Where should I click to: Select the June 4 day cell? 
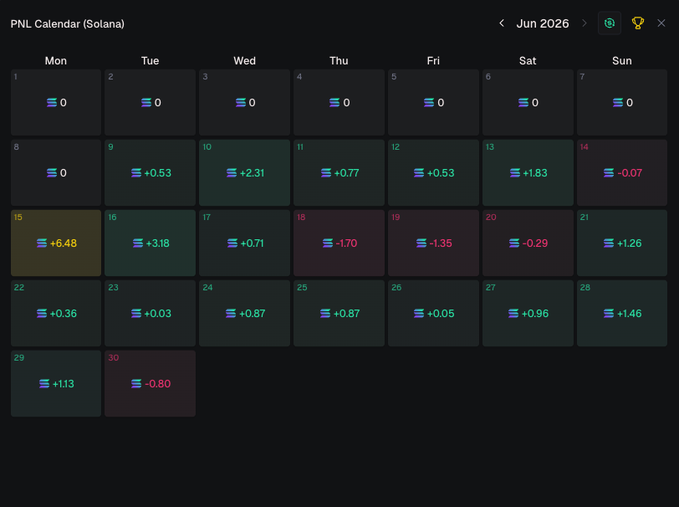tap(339, 103)
